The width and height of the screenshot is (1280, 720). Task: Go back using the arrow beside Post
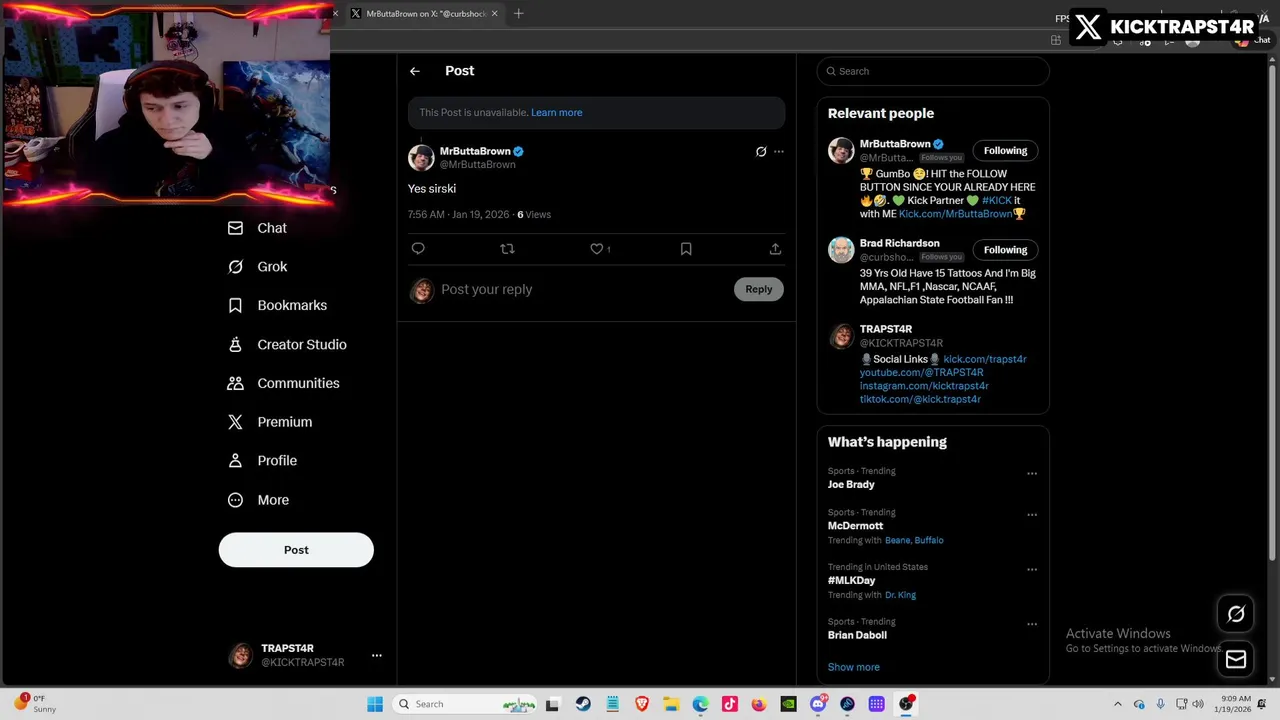pos(415,71)
